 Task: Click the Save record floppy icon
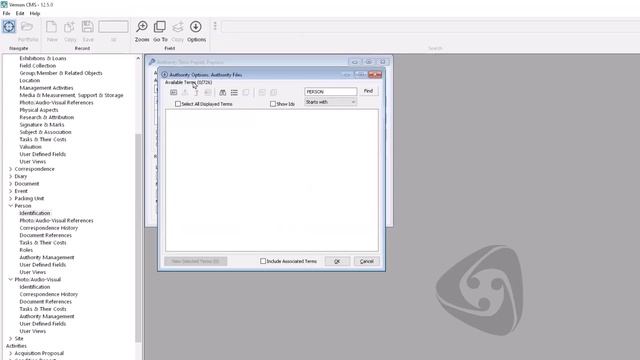click(x=87, y=27)
